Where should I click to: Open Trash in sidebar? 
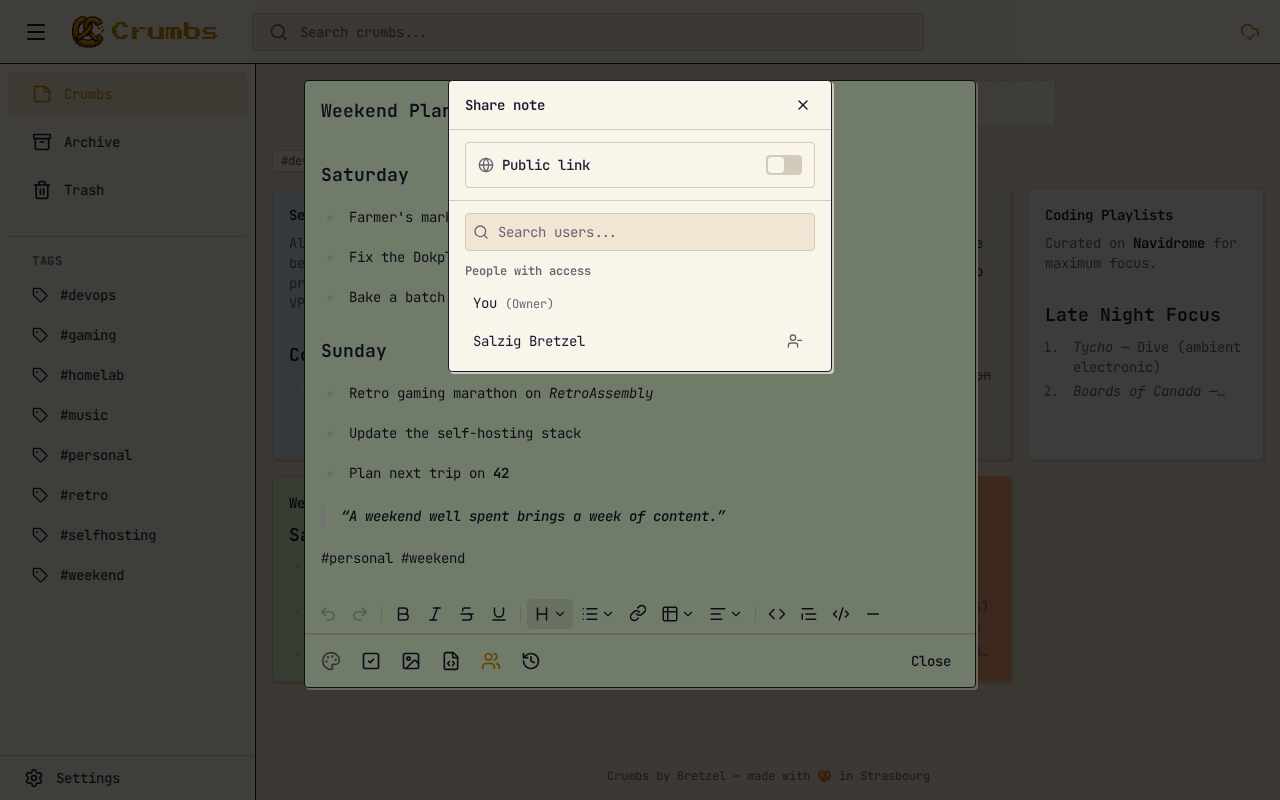128,190
